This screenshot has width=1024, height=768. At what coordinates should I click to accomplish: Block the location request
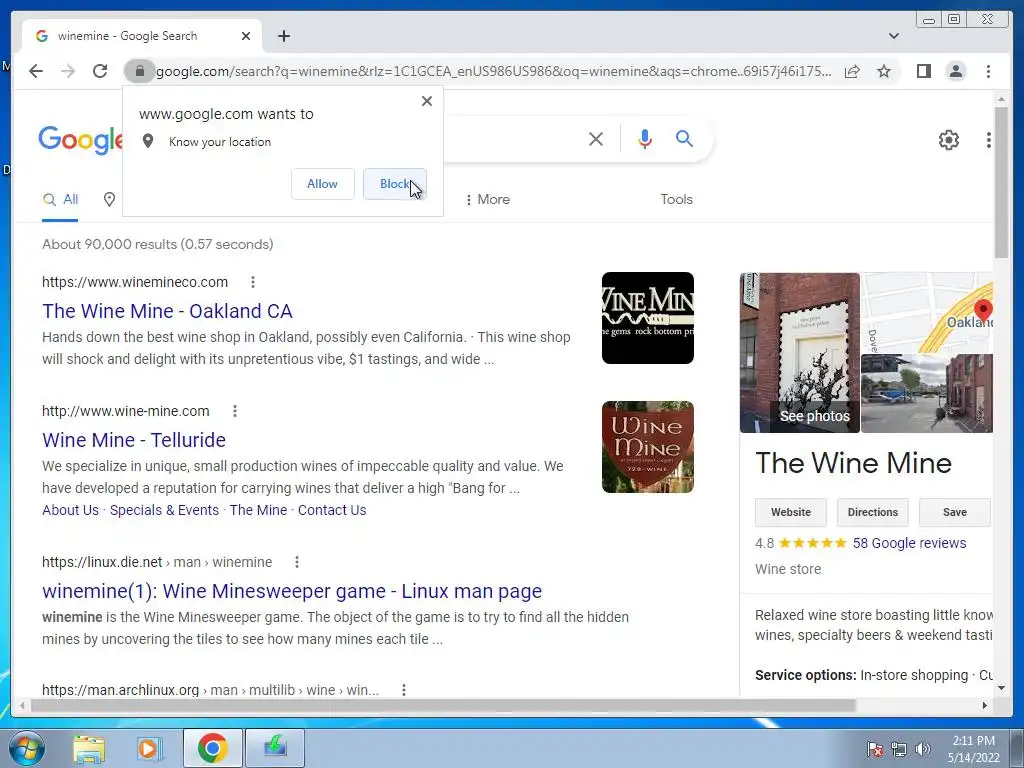[x=395, y=184]
